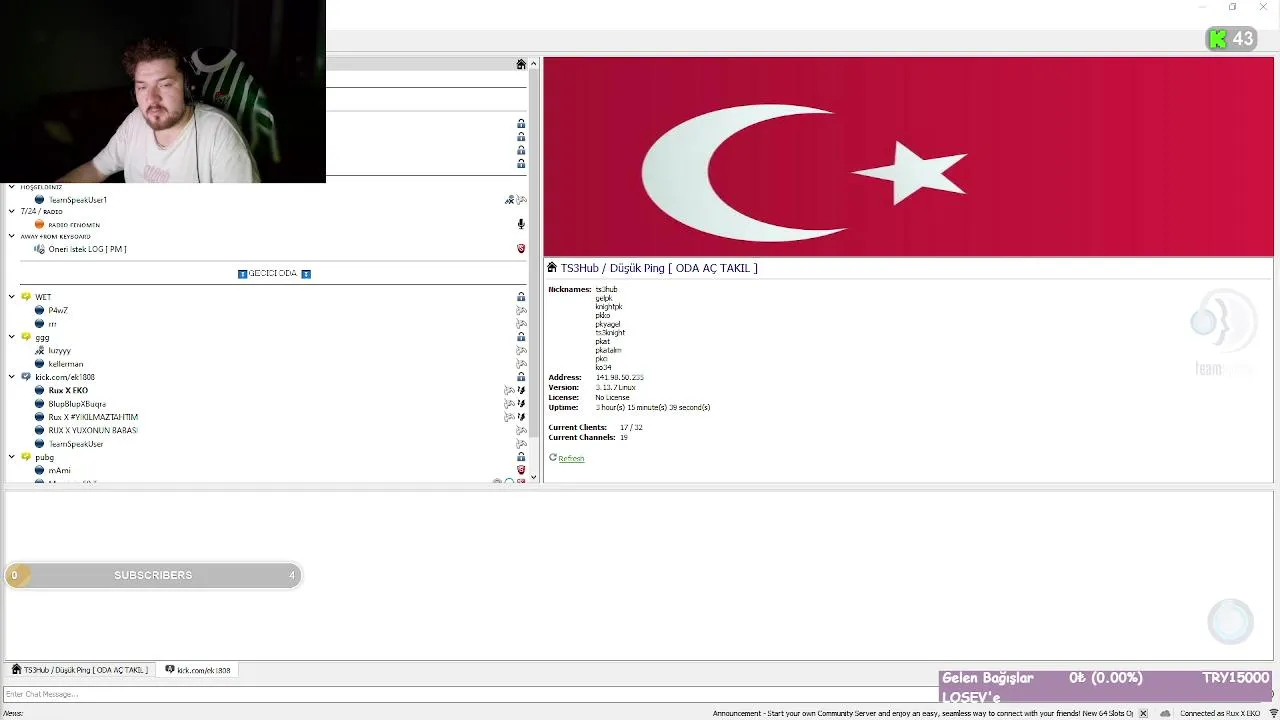This screenshot has height=720, width=1280.
Task: Click the status orb beside TeamSpeakUser1
Action: tap(39, 200)
